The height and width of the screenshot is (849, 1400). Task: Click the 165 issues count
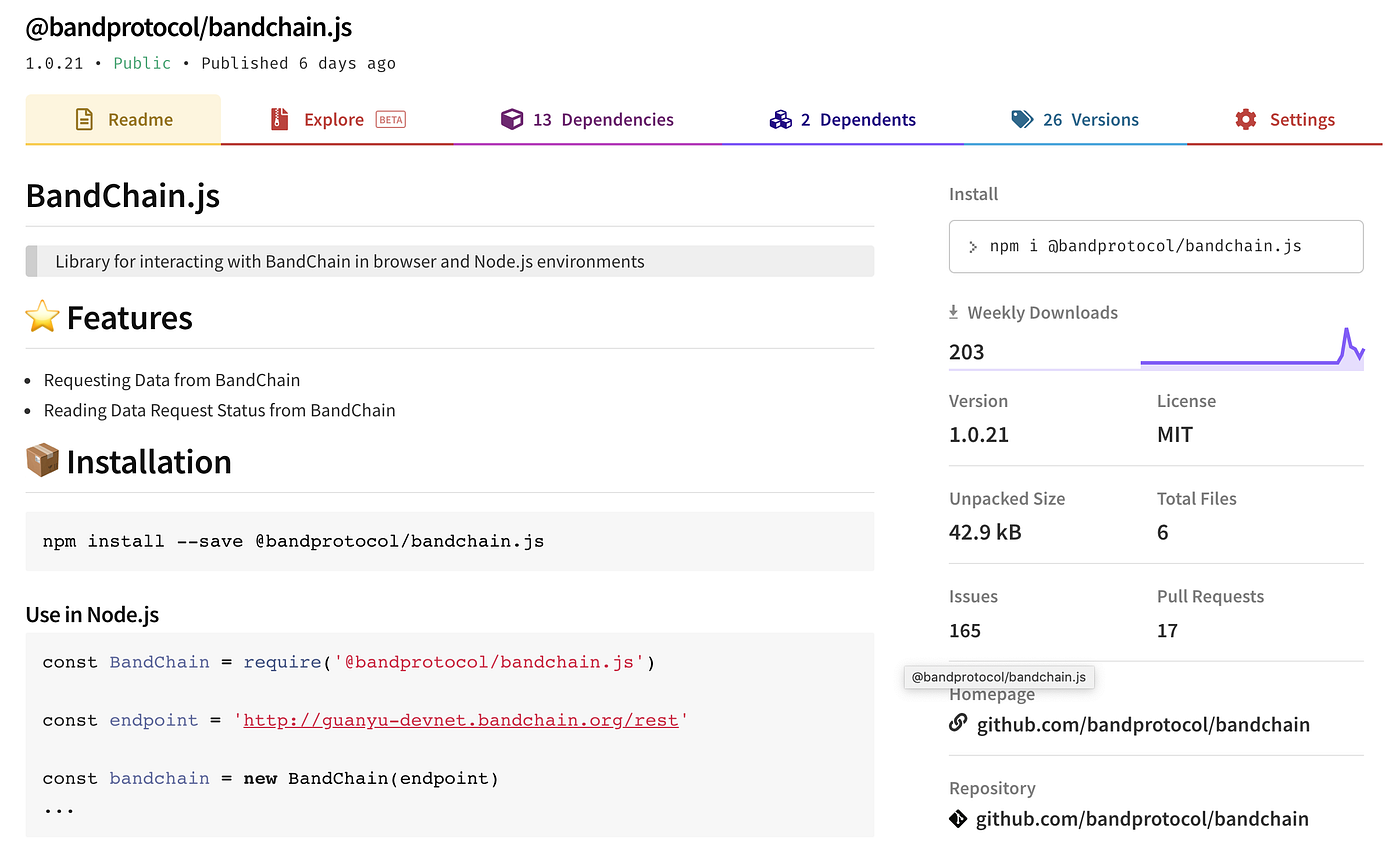pos(965,631)
